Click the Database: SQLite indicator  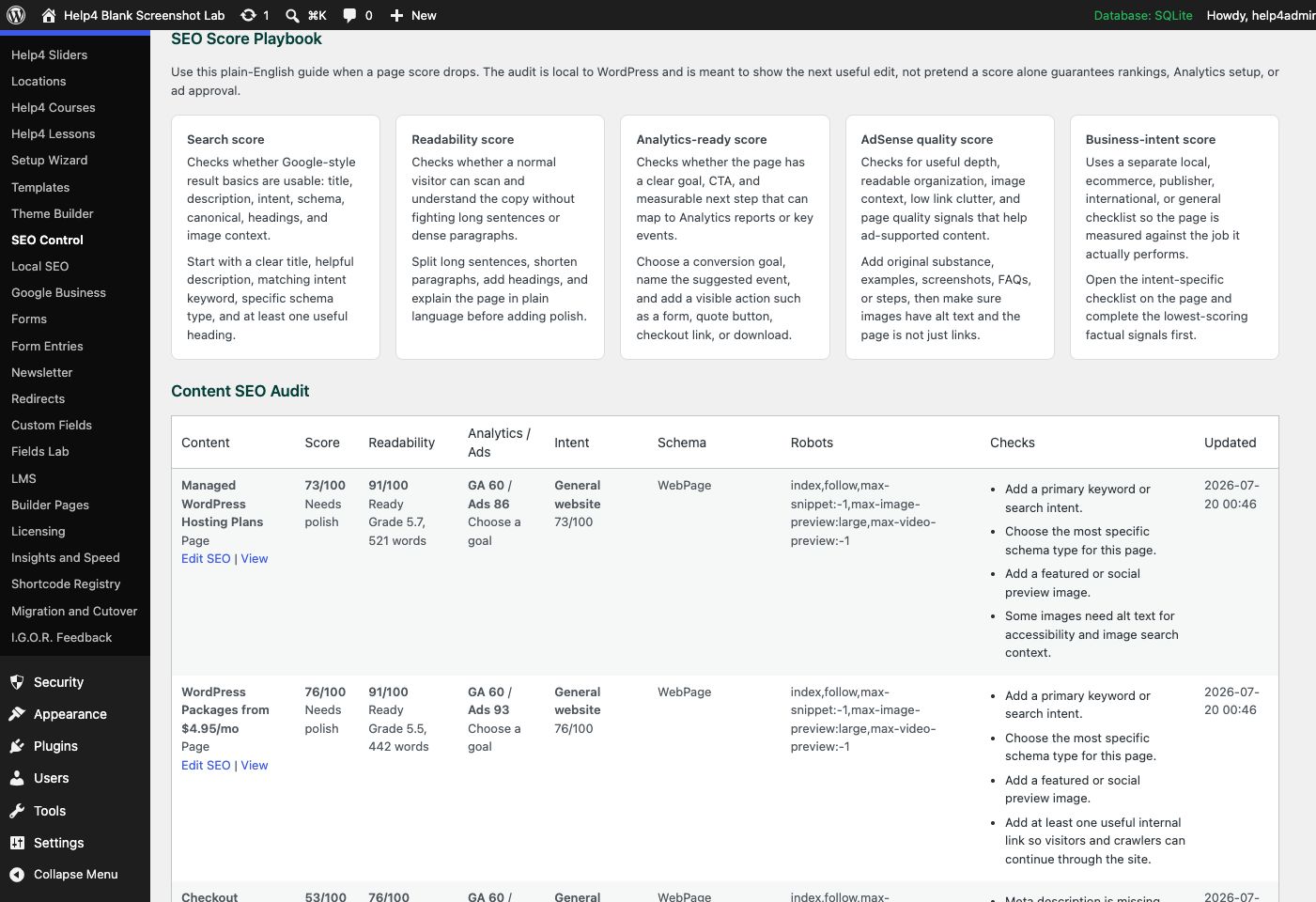pos(1143,15)
